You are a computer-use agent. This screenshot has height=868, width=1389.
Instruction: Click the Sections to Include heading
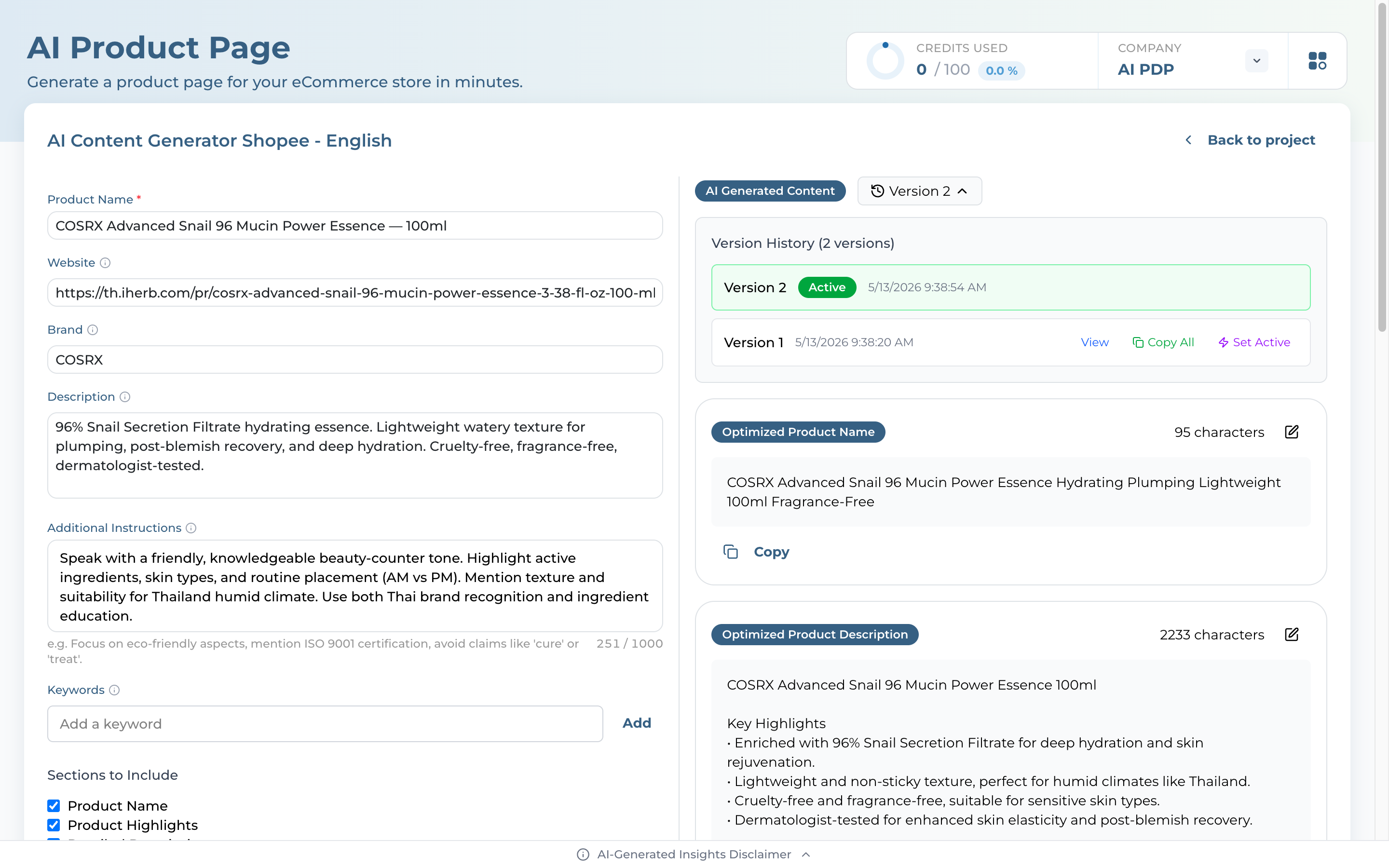coord(112,775)
